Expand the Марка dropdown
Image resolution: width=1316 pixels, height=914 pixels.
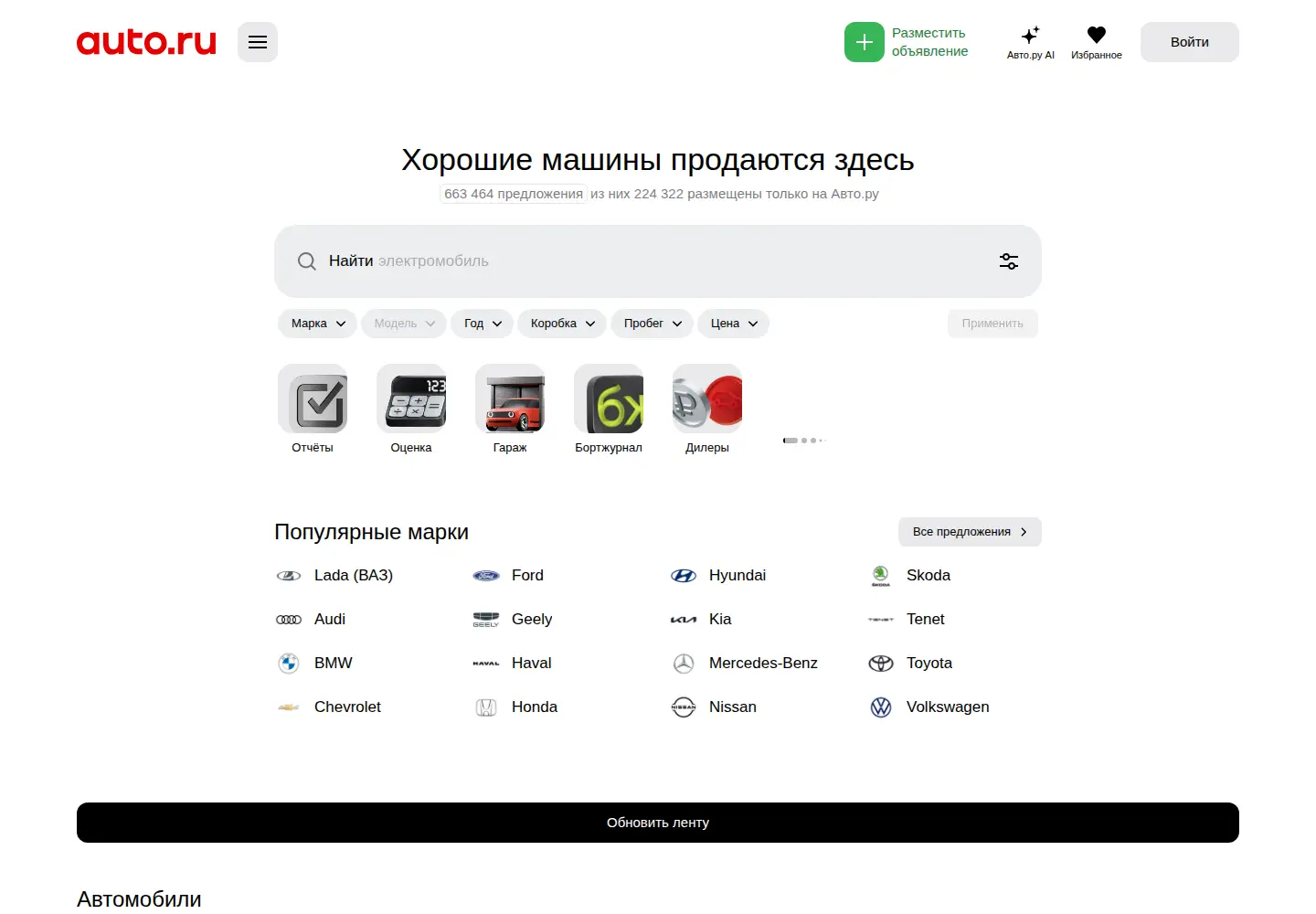(318, 324)
